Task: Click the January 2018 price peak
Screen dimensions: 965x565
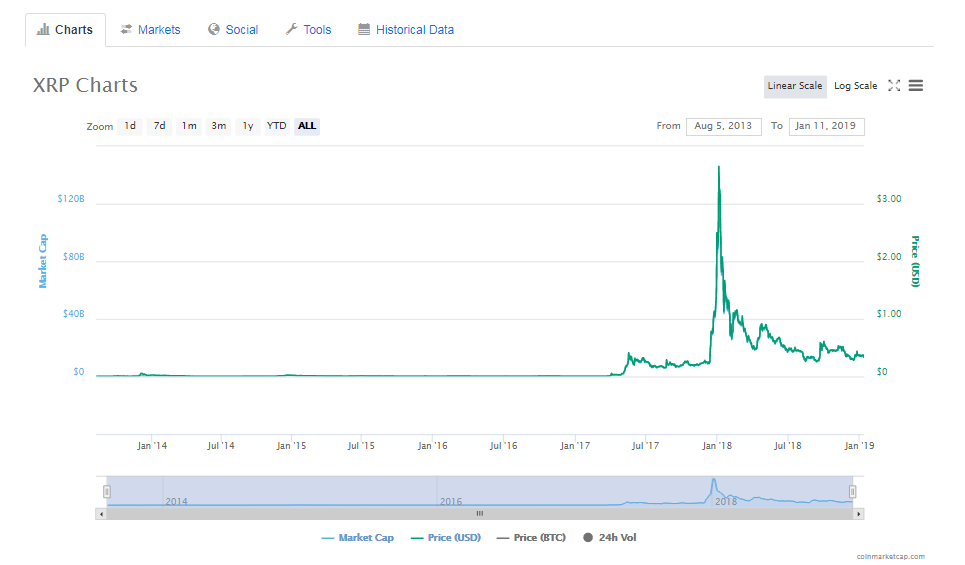Action: [x=719, y=167]
